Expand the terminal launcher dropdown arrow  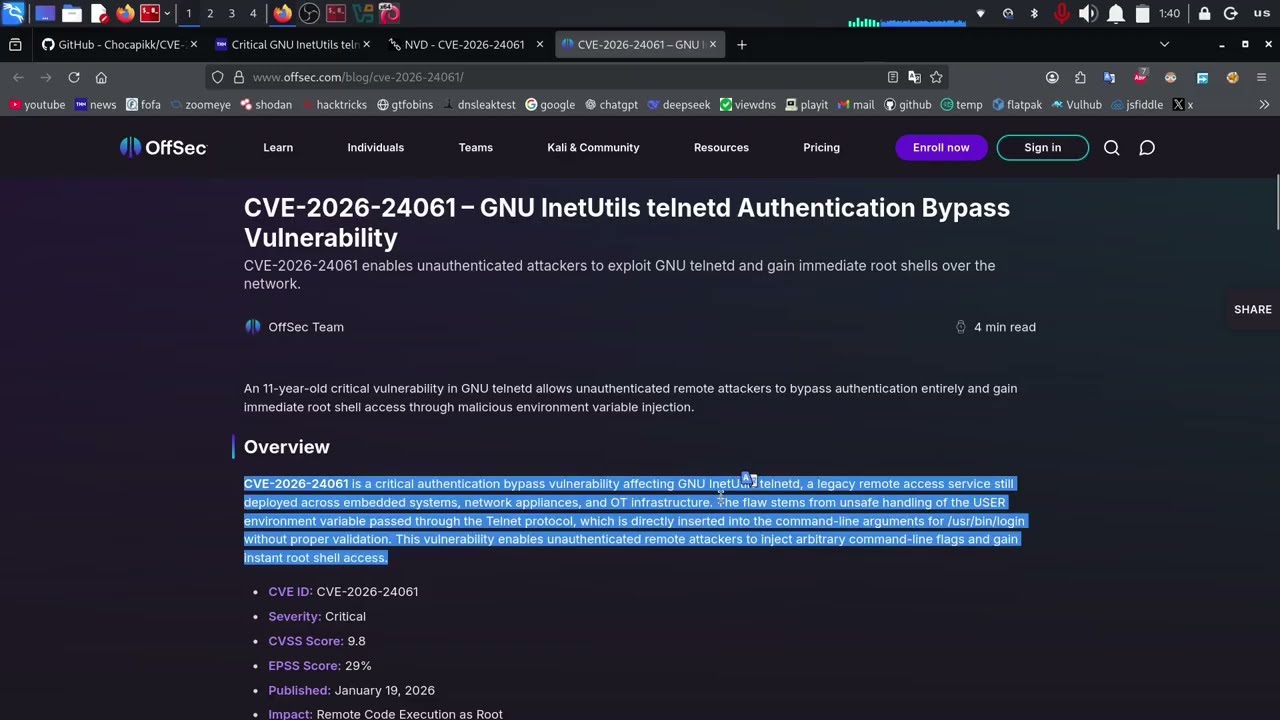coord(167,13)
